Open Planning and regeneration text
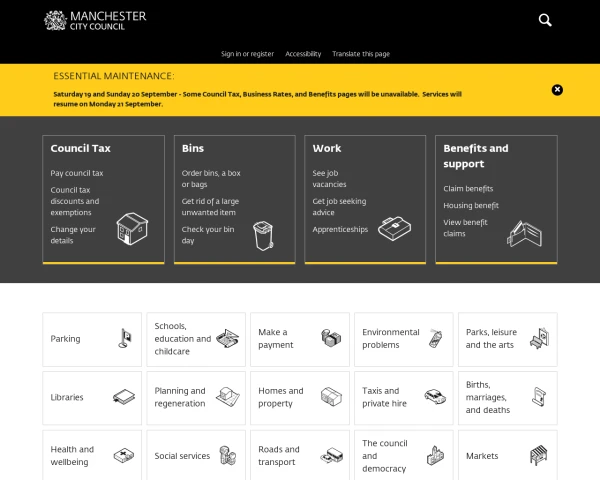 (180, 397)
